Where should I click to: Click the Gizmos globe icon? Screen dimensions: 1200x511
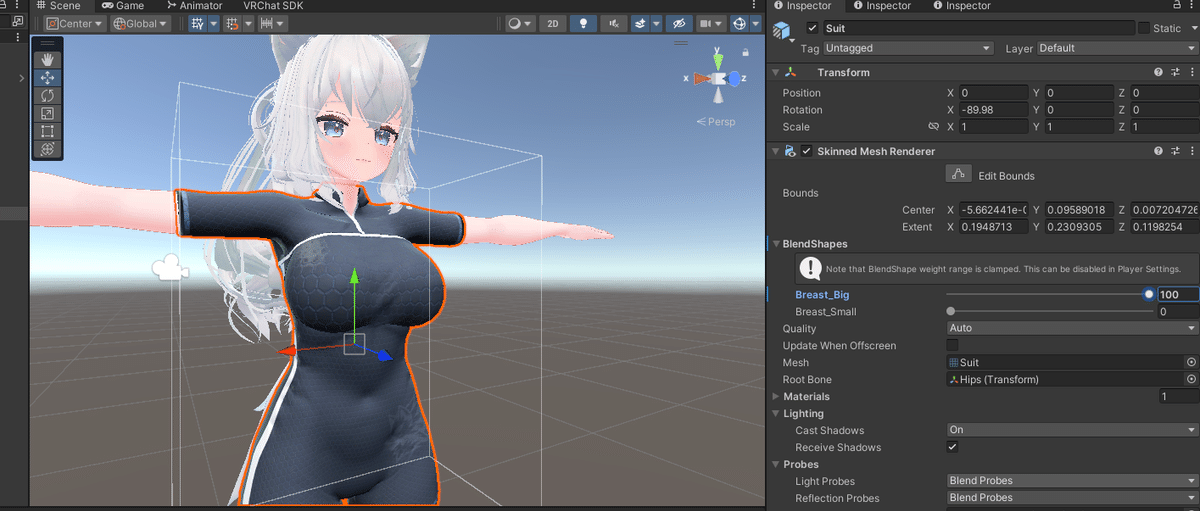(x=740, y=23)
